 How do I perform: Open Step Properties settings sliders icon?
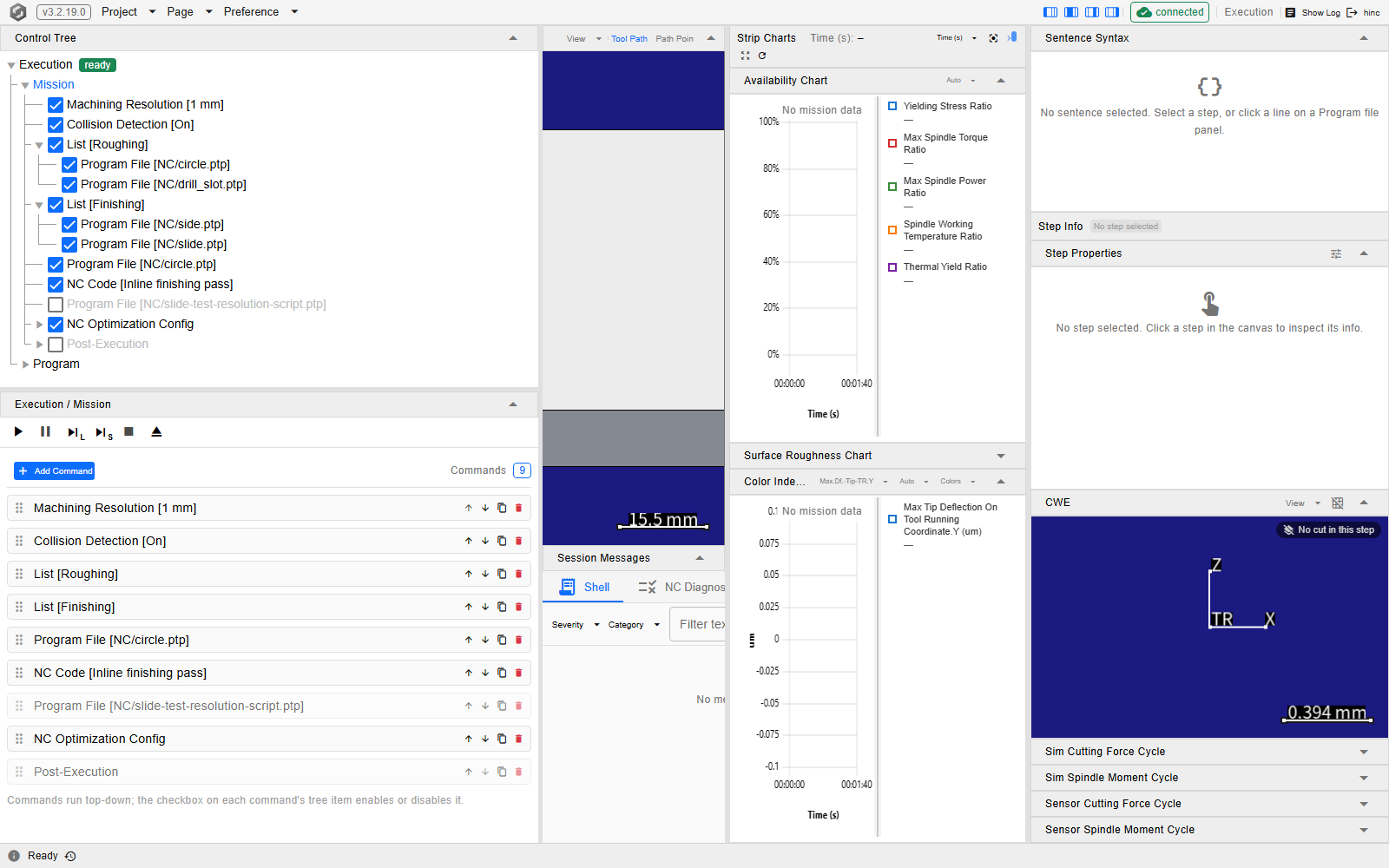point(1336,253)
